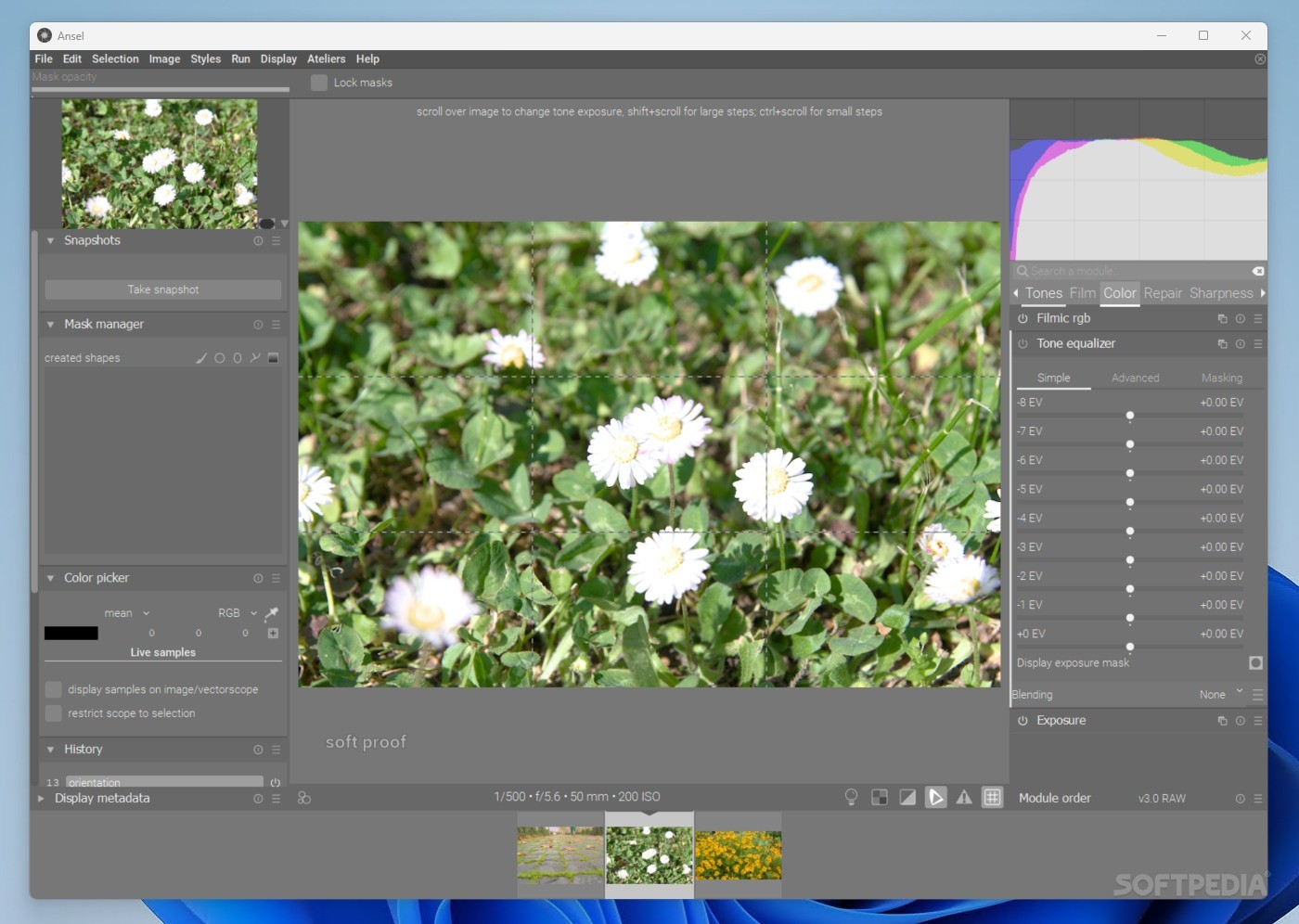Viewport: 1299px width, 924px height.
Task: Check restrict scope to selection
Action: tap(54, 713)
